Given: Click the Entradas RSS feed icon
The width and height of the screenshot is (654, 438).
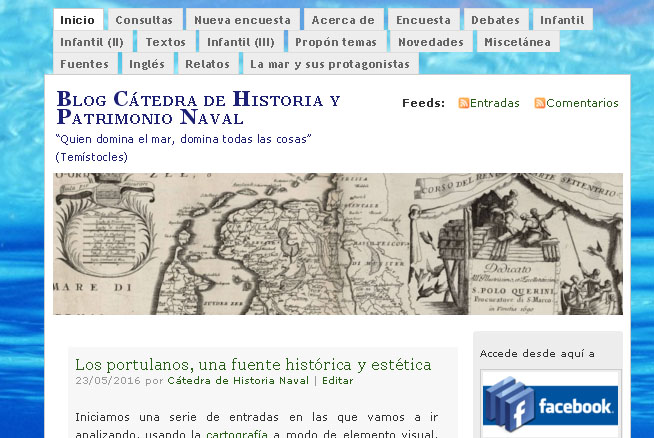Looking at the screenshot, I should click(x=464, y=103).
